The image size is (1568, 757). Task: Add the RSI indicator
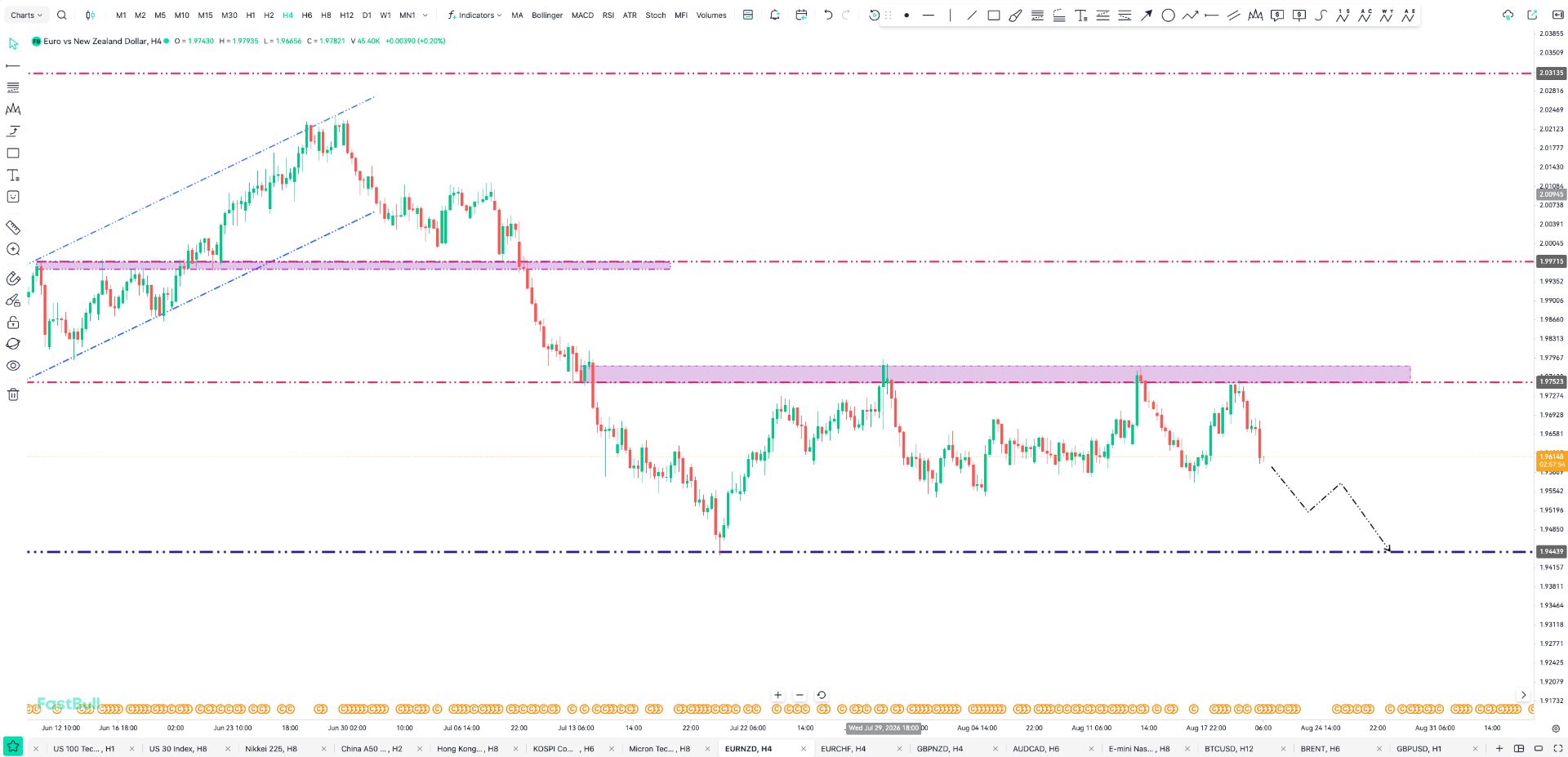[608, 15]
